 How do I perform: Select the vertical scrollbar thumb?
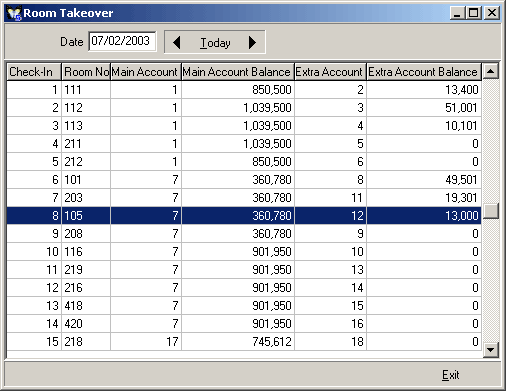[x=490, y=211]
